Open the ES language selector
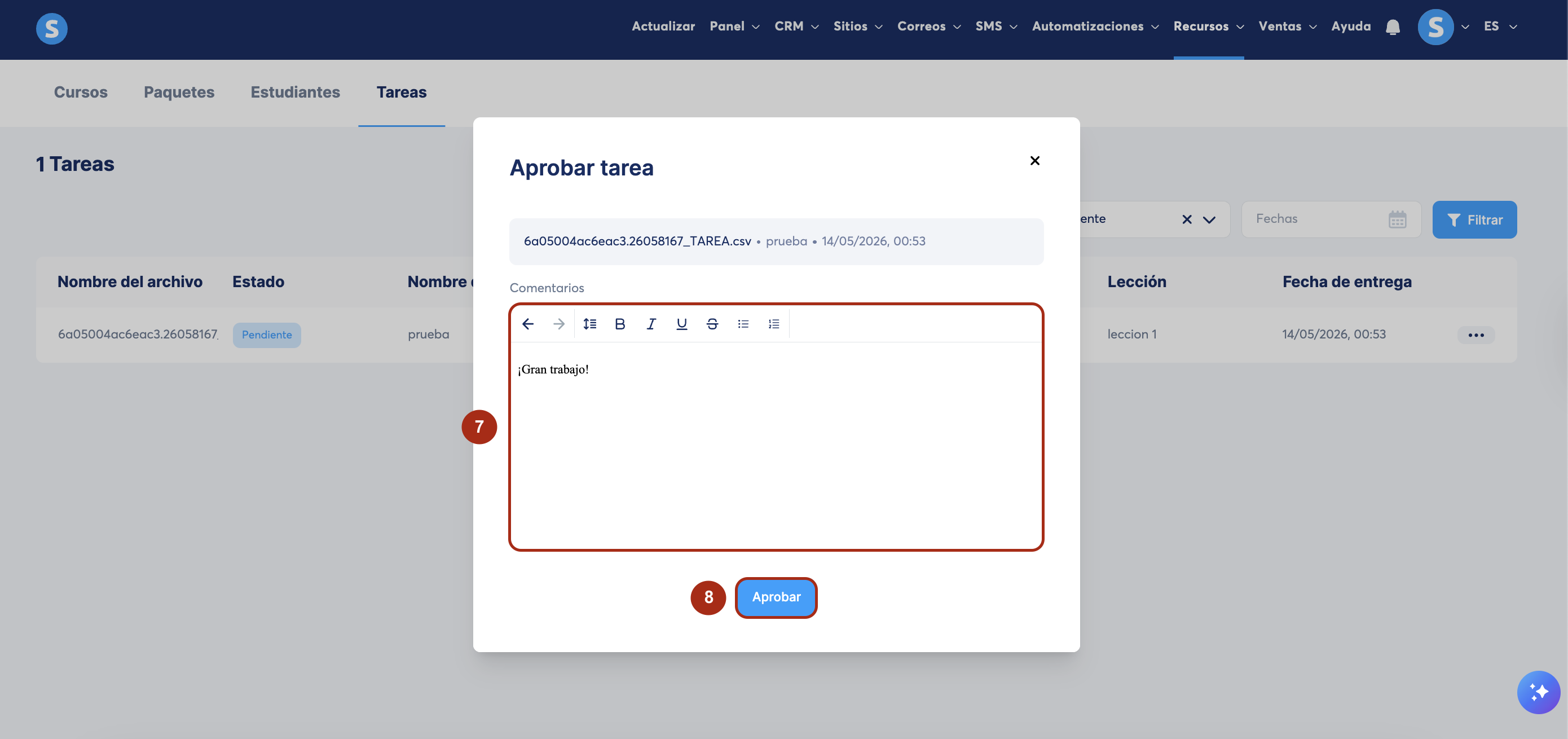This screenshot has width=1568, height=739. [x=1500, y=26]
